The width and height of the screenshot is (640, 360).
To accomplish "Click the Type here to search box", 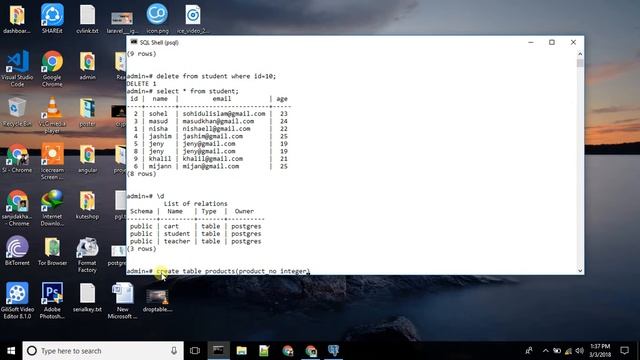I will click(103, 351).
